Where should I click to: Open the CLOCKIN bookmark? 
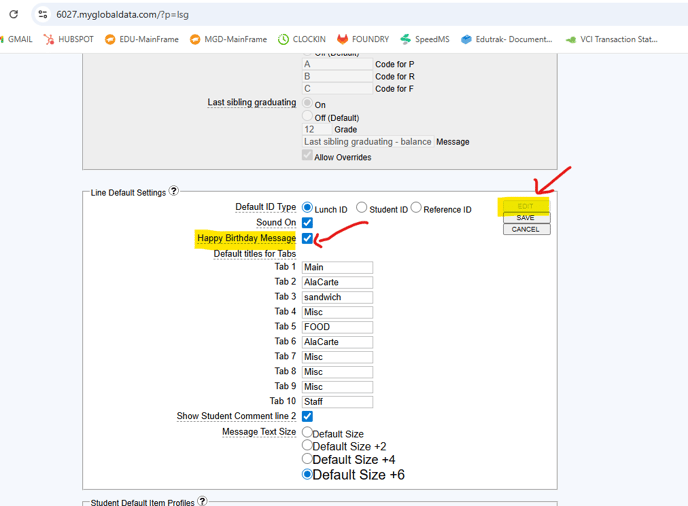302,39
